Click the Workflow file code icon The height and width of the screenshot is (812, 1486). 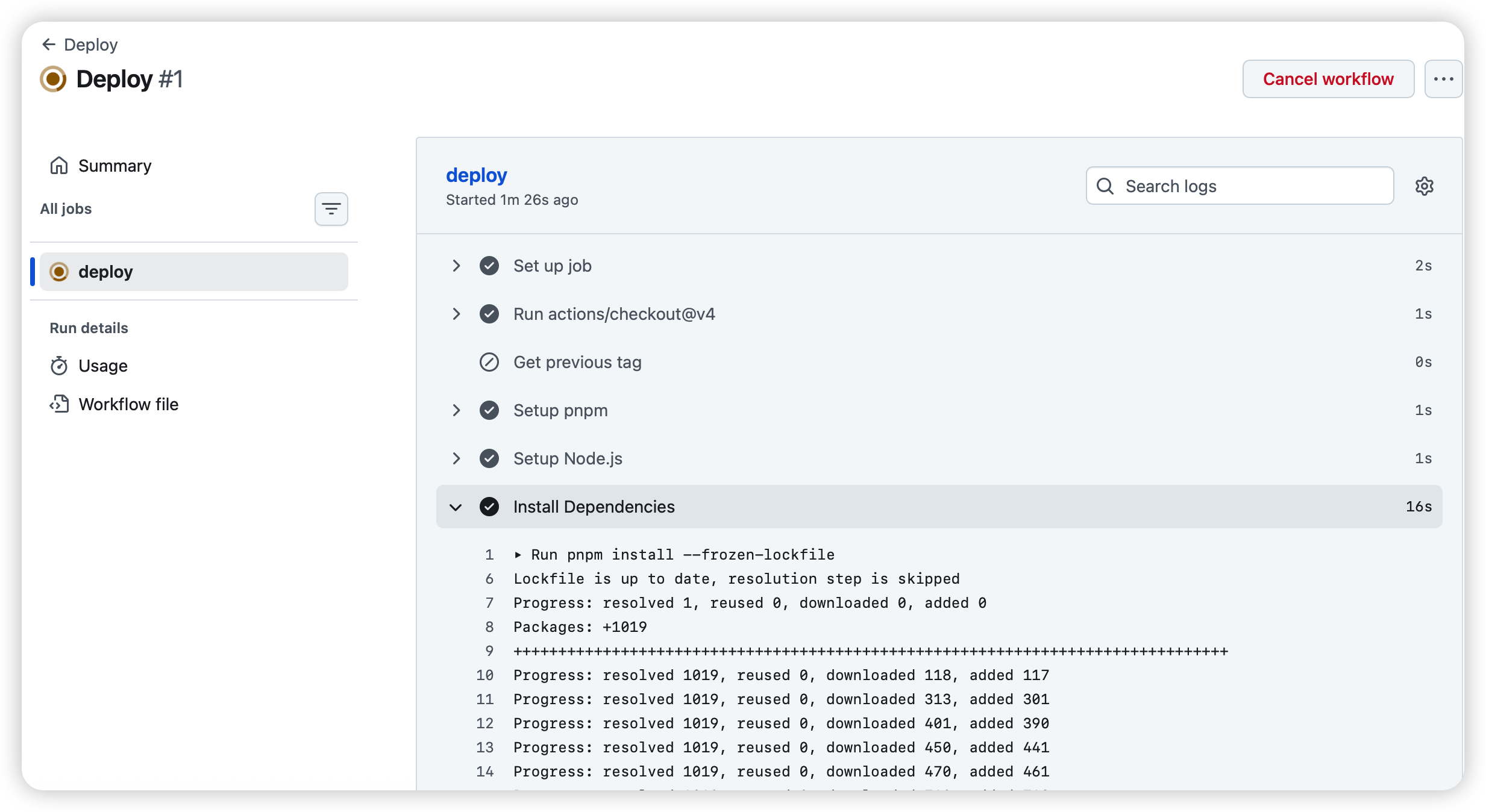59,404
